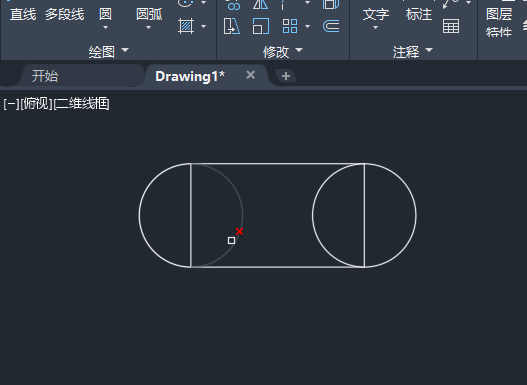527x385 pixels.
Task: Open the [俯视] view control
Action: point(36,104)
